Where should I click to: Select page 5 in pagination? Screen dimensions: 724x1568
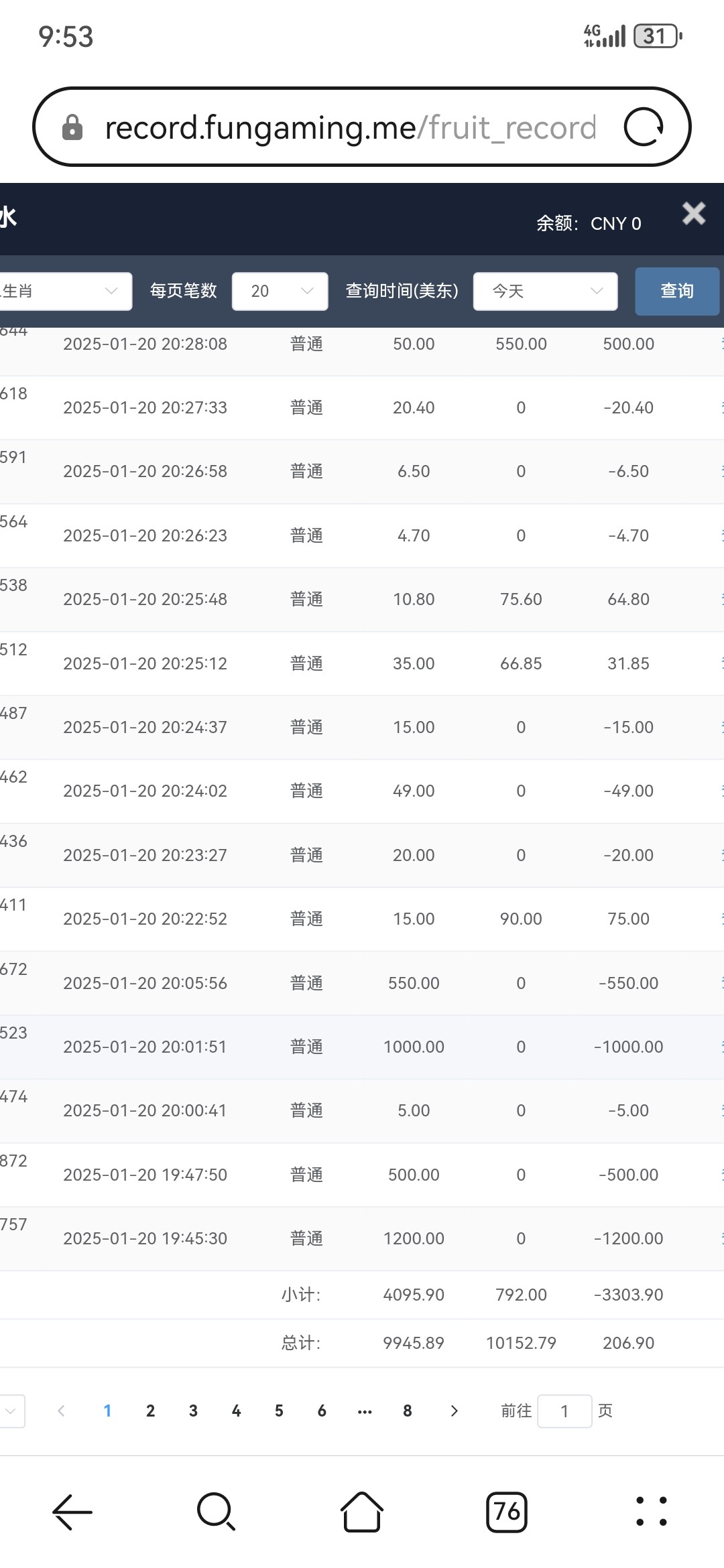click(x=279, y=1411)
